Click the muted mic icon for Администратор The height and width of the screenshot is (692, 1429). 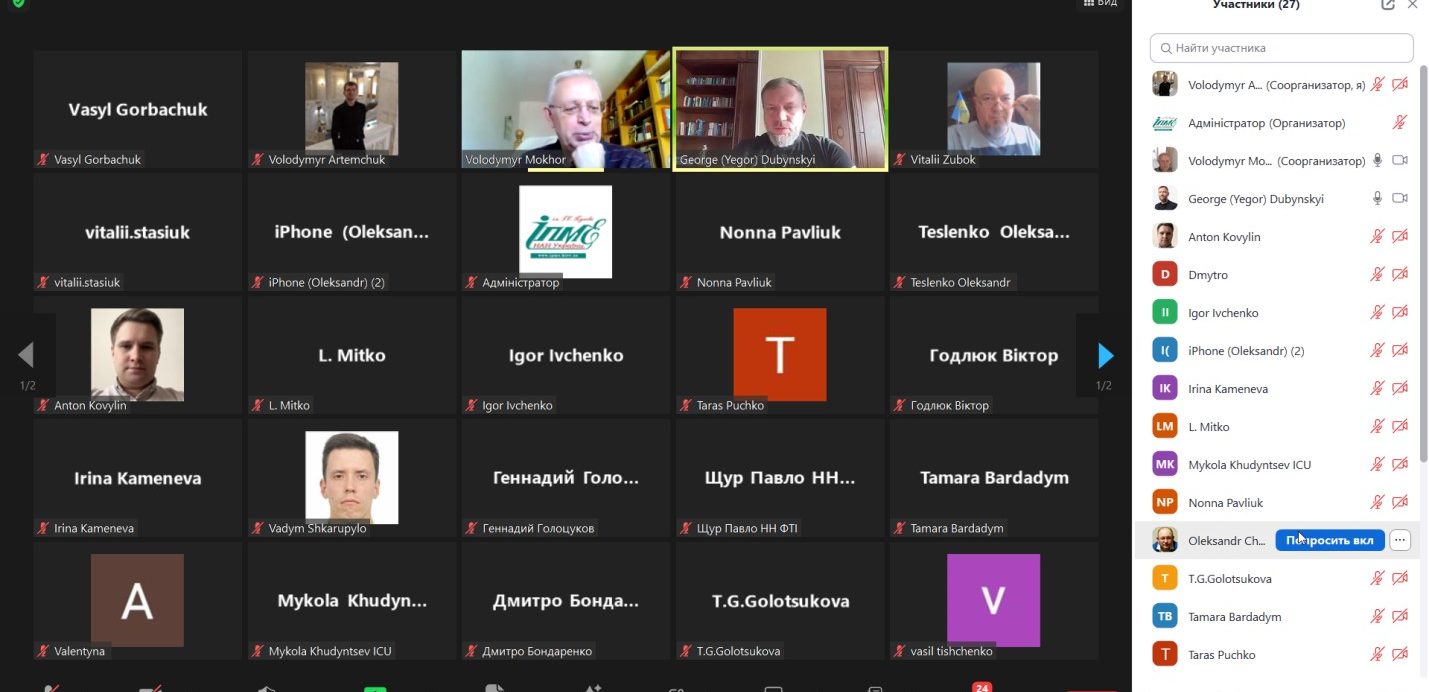[1400, 122]
